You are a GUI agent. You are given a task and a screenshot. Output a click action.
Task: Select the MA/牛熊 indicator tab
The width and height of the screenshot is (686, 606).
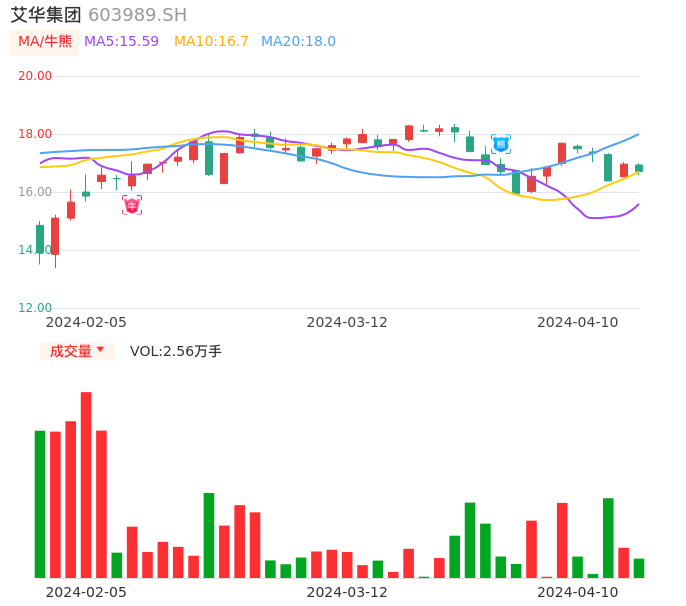coord(45,42)
